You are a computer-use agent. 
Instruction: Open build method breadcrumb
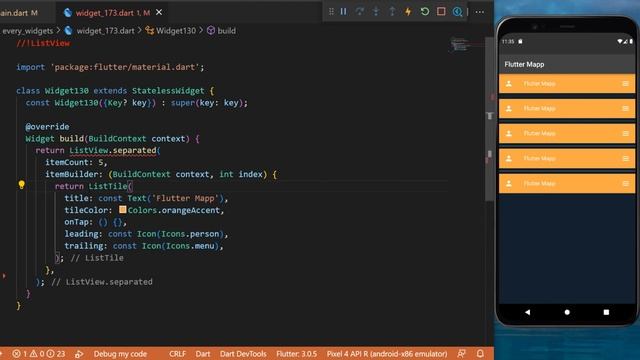click(221, 31)
